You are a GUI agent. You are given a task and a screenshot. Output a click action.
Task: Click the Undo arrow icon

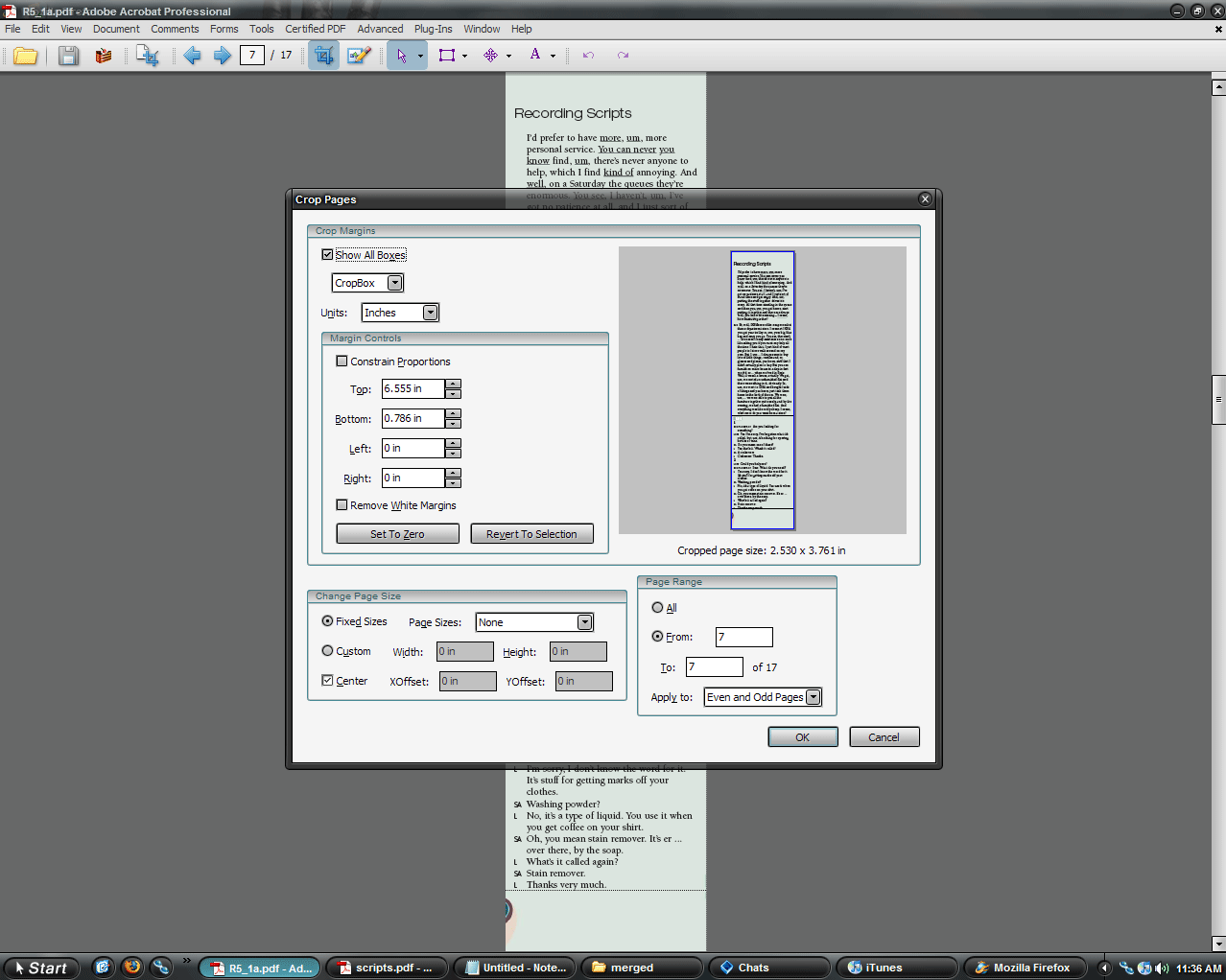tap(588, 56)
